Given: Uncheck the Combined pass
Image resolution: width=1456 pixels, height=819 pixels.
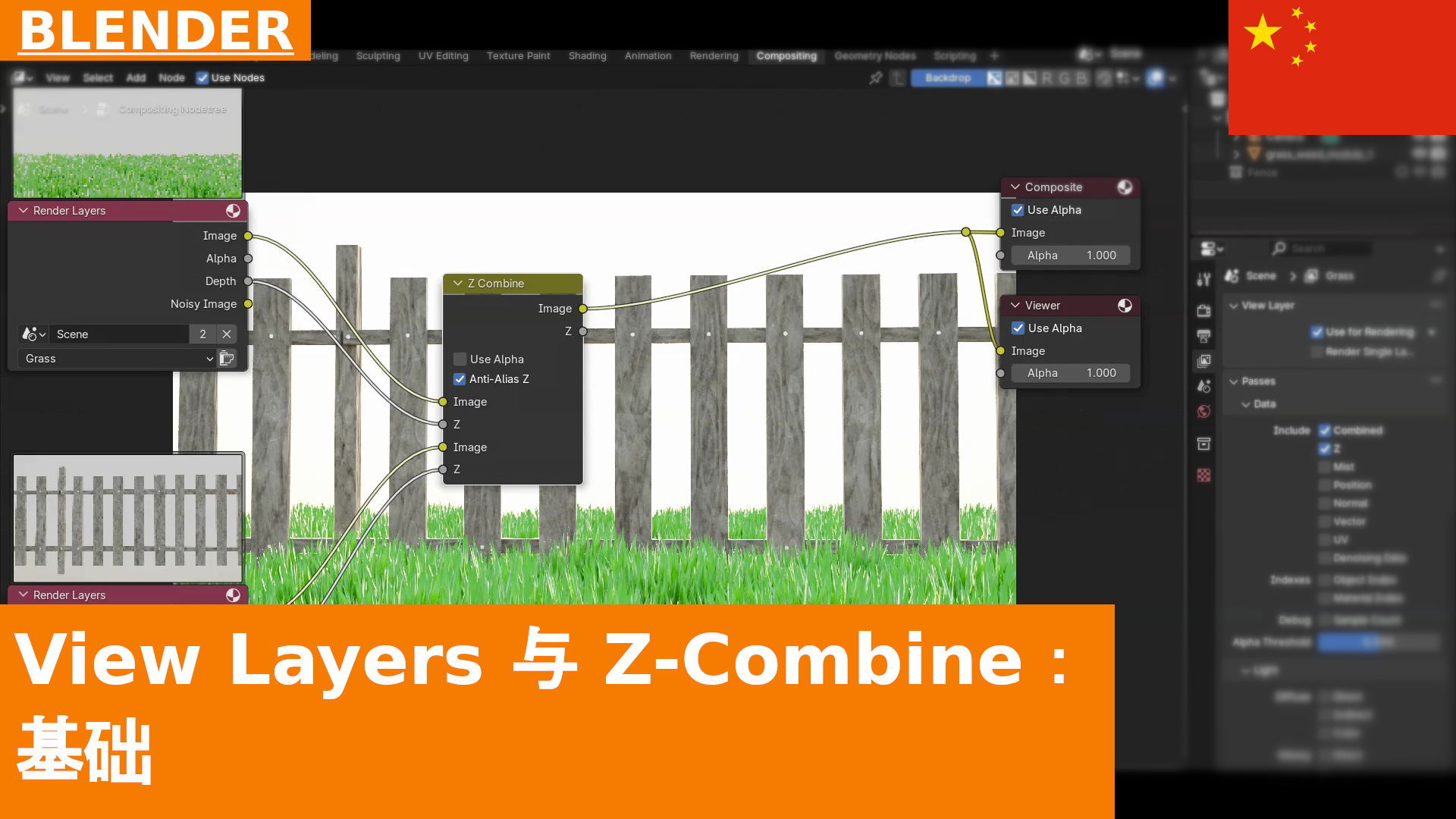Looking at the screenshot, I should 1325,431.
